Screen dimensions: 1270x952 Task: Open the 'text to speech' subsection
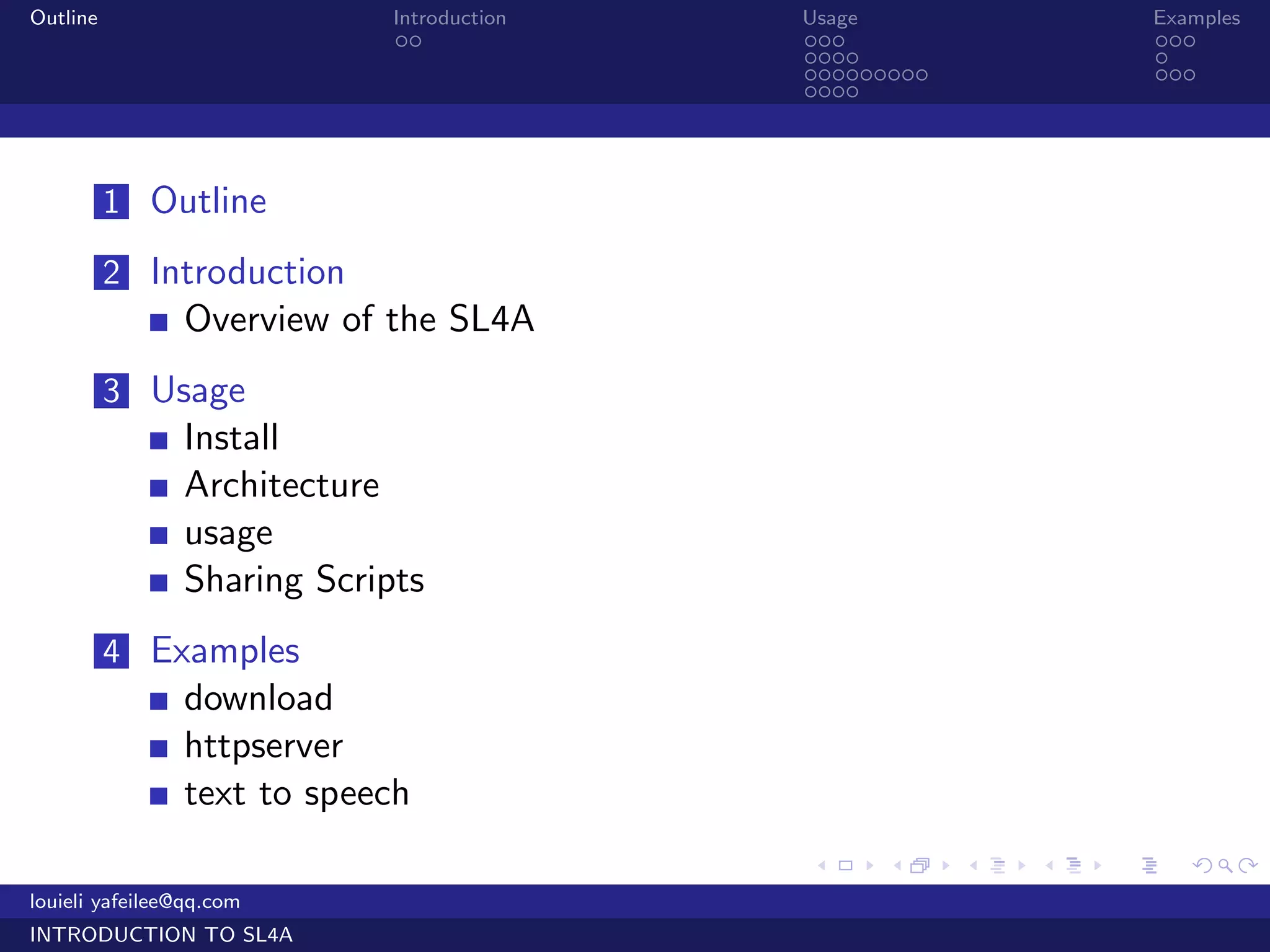pyautogui.click(x=297, y=794)
